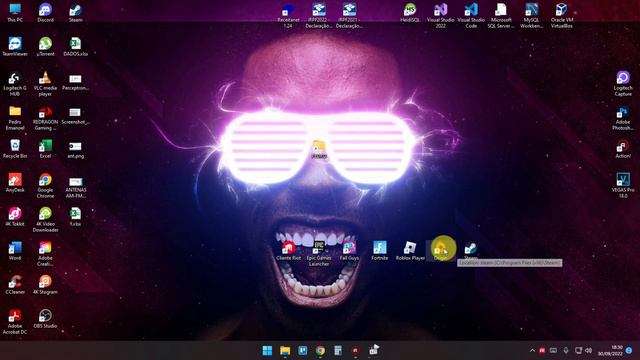Open Adobe Acrobat DC
The width and height of the screenshot is (640, 360).
tap(15, 321)
